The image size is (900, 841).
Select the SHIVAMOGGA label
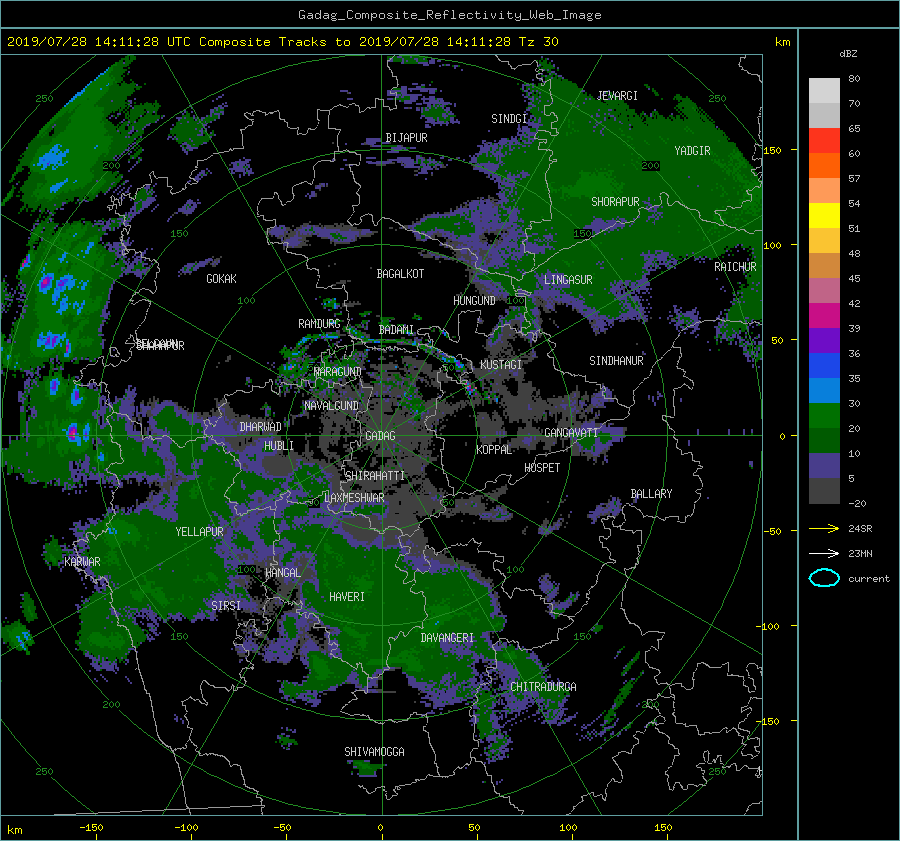click(374, 752)
